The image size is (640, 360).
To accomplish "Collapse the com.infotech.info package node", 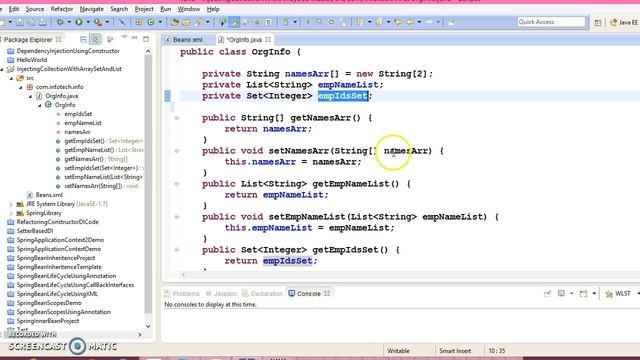I will click(21, 87).
